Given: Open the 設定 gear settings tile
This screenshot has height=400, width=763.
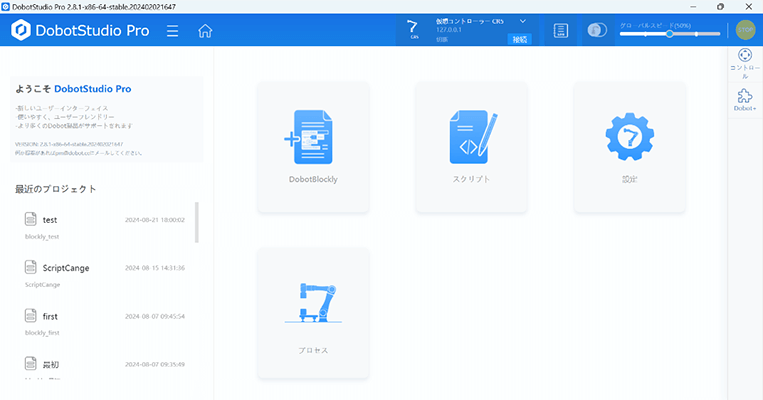Looking at the screenshot, I should [x=629, y=147].
